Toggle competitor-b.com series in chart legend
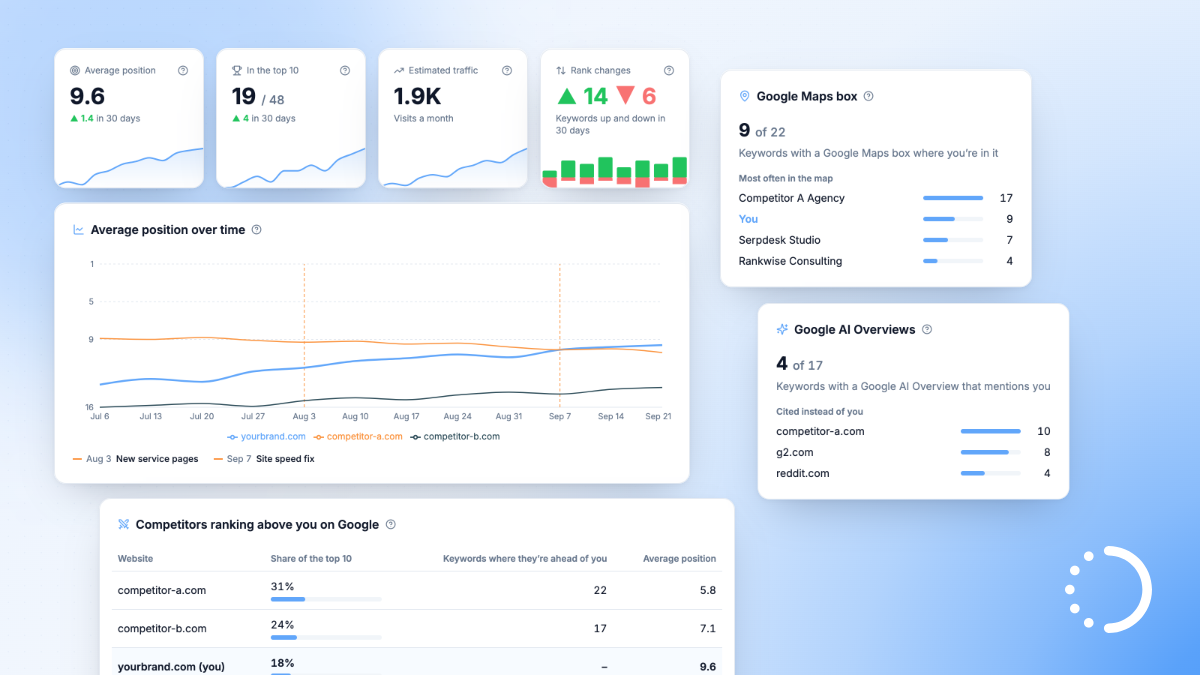The height and width of the screenshot is (675, 1200). pyautogui.click(x=455, y=437)
